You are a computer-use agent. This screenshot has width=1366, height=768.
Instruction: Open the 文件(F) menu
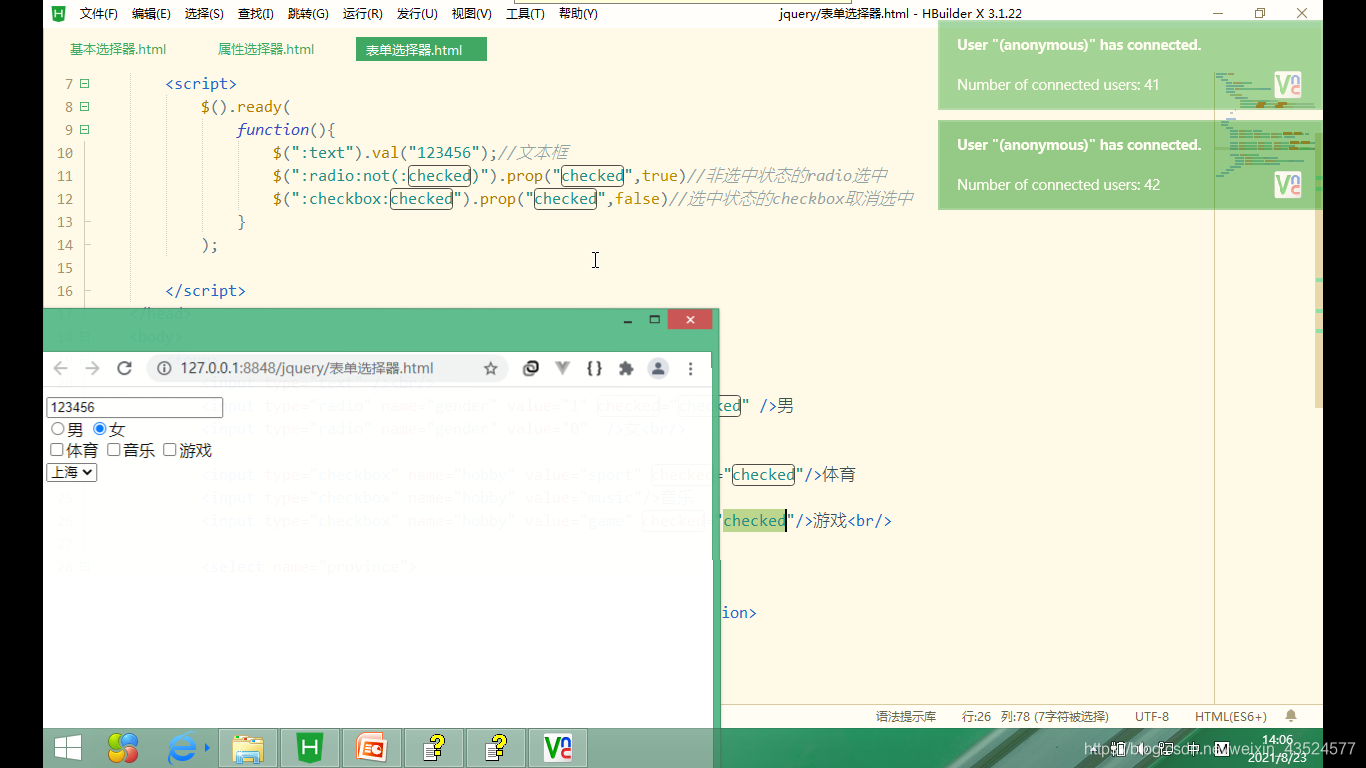[x=98, y=14]
